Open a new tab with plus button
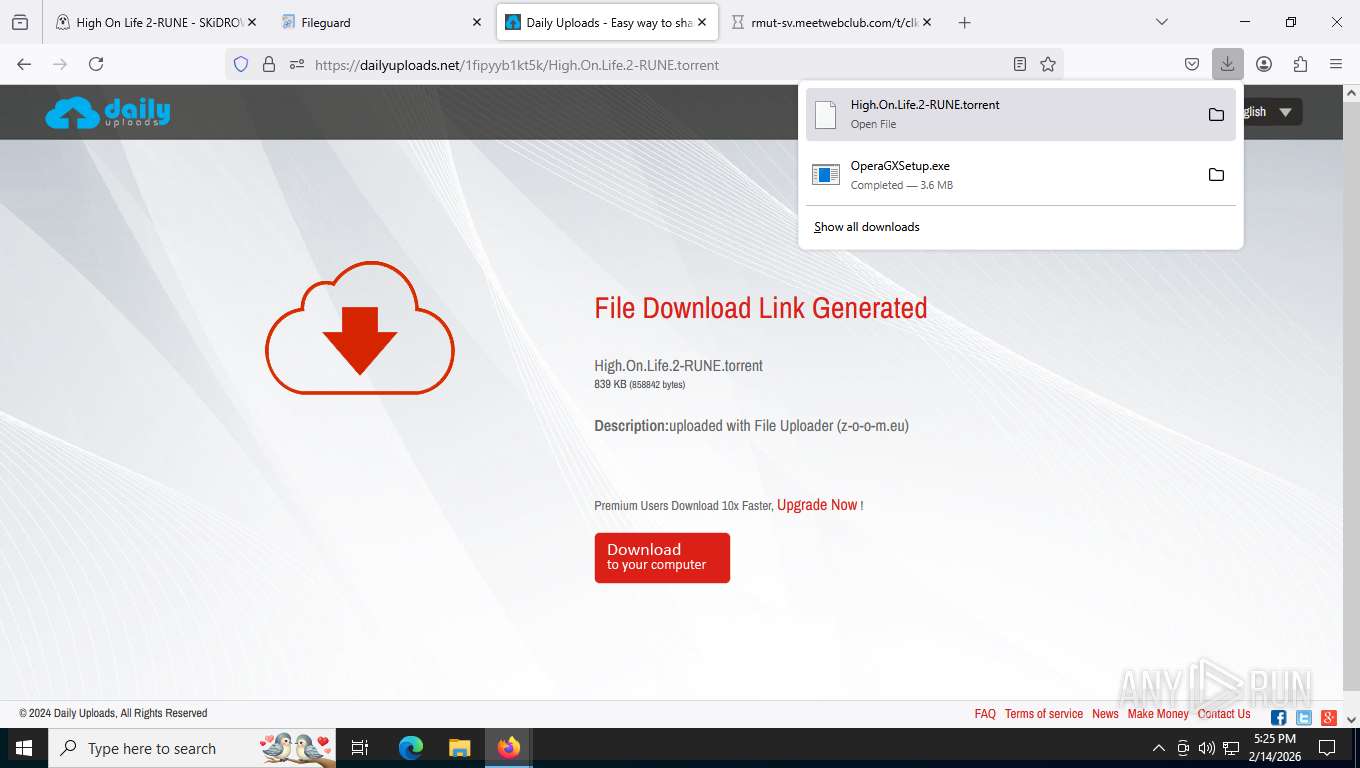This screenshot has width=1360, height=768. [964, 22]
